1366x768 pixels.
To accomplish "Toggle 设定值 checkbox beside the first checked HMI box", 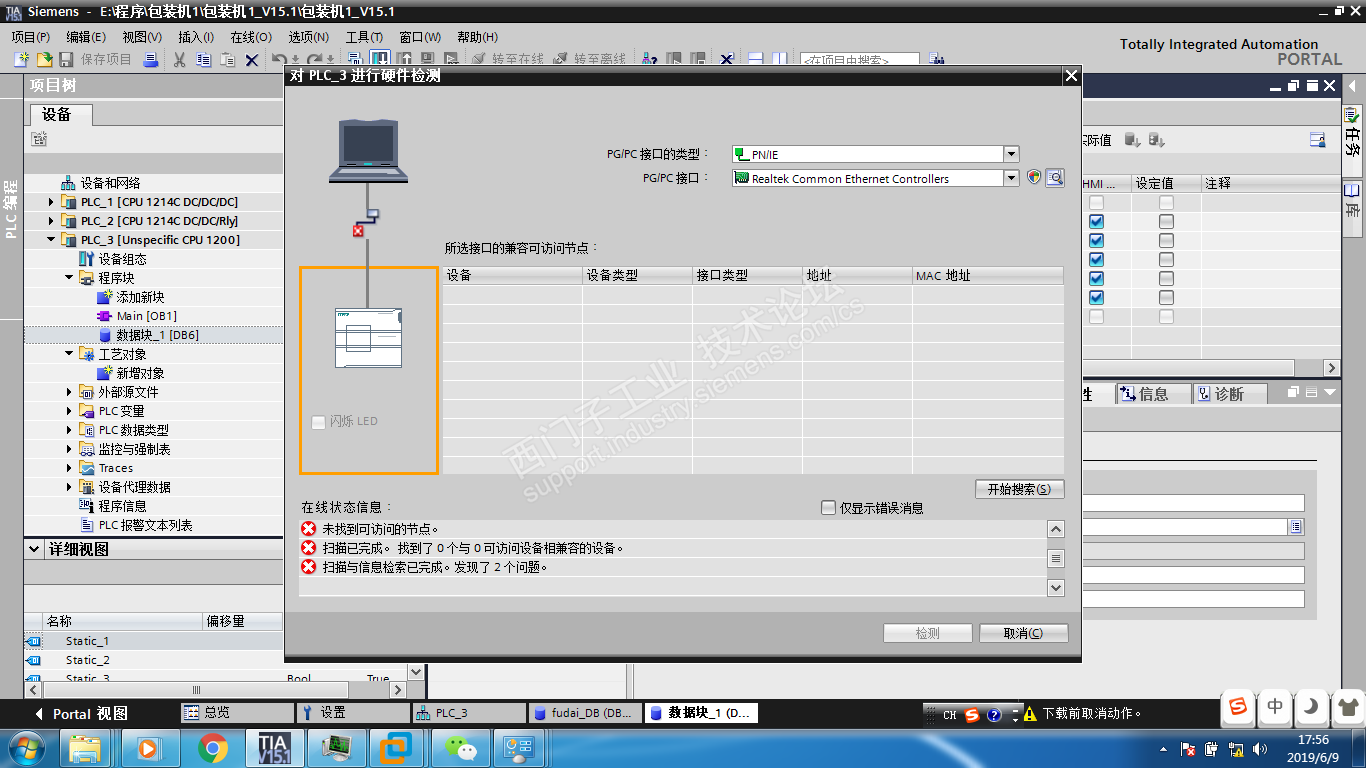I will click(x=1166, y=222).
